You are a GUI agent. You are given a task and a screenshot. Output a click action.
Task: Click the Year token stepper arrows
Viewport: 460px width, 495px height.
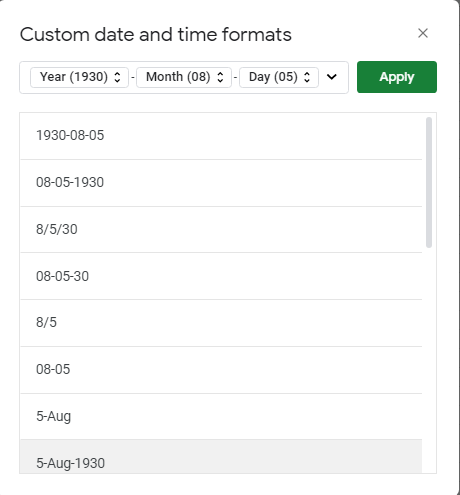coord(117,77)
